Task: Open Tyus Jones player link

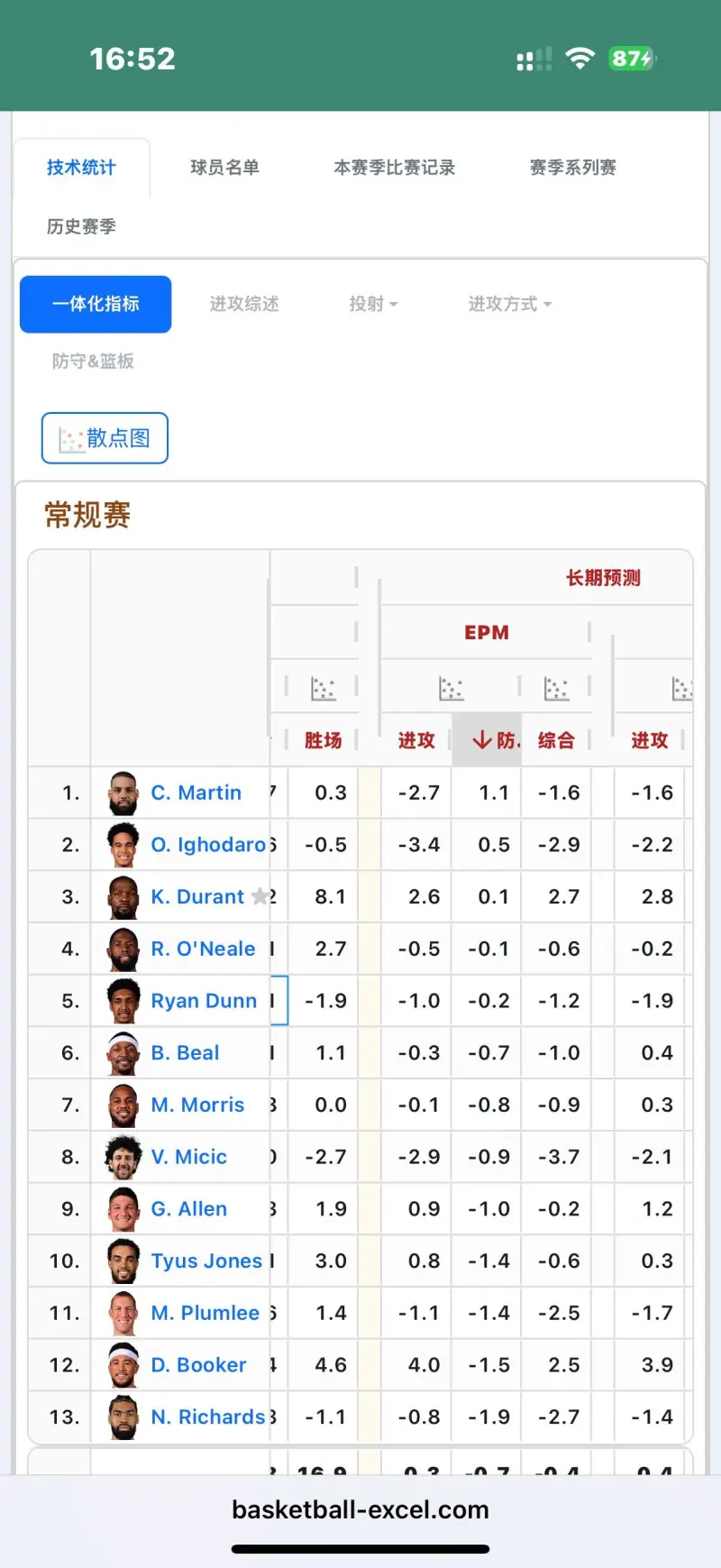Action: tap(206, 1261)
